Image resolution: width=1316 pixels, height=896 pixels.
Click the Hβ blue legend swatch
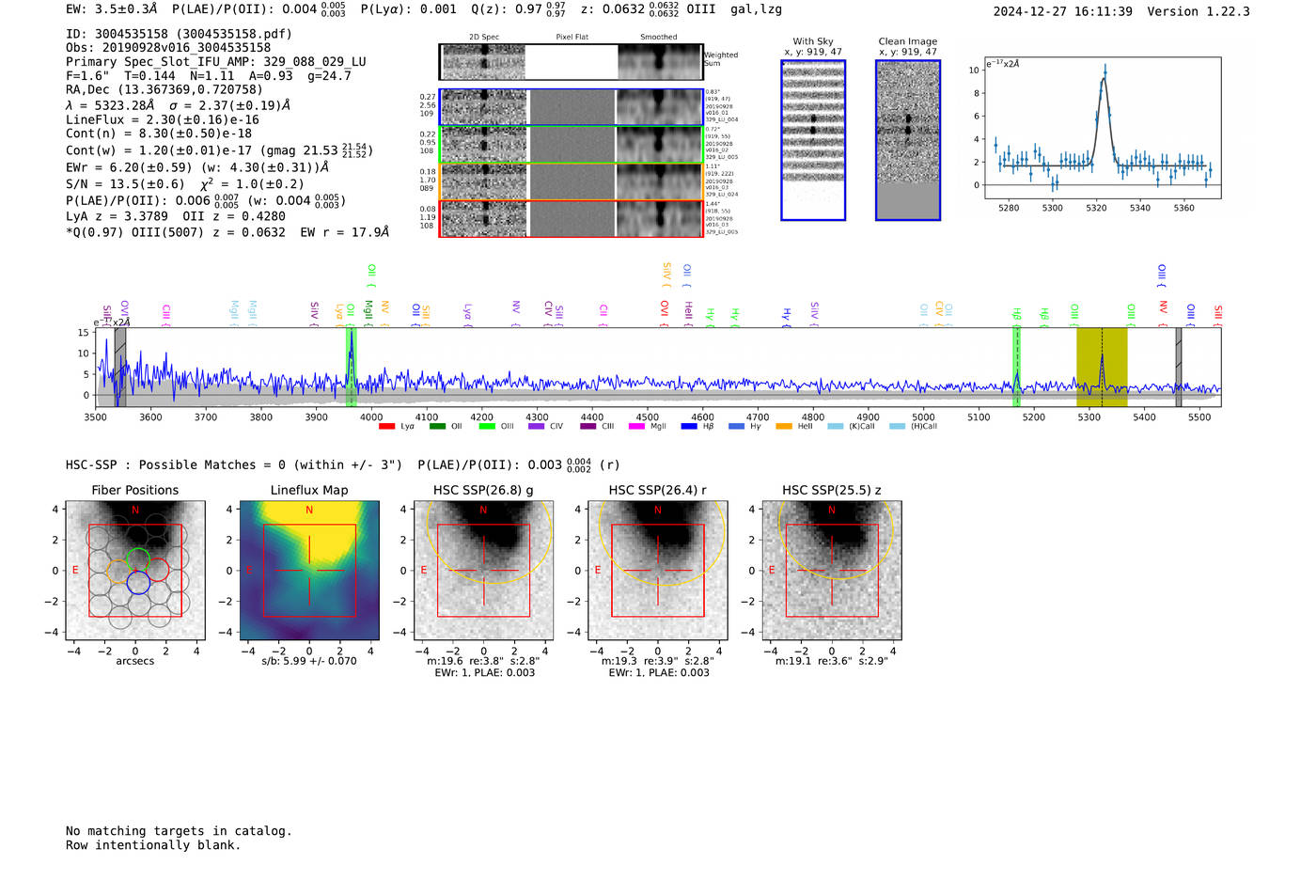pos(689,426)
